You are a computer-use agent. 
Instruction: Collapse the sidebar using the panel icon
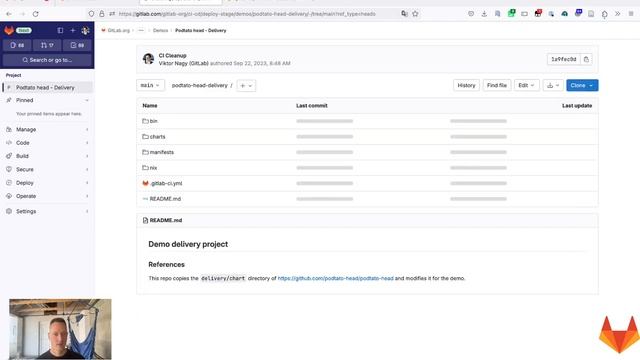[x=60, y=30]
